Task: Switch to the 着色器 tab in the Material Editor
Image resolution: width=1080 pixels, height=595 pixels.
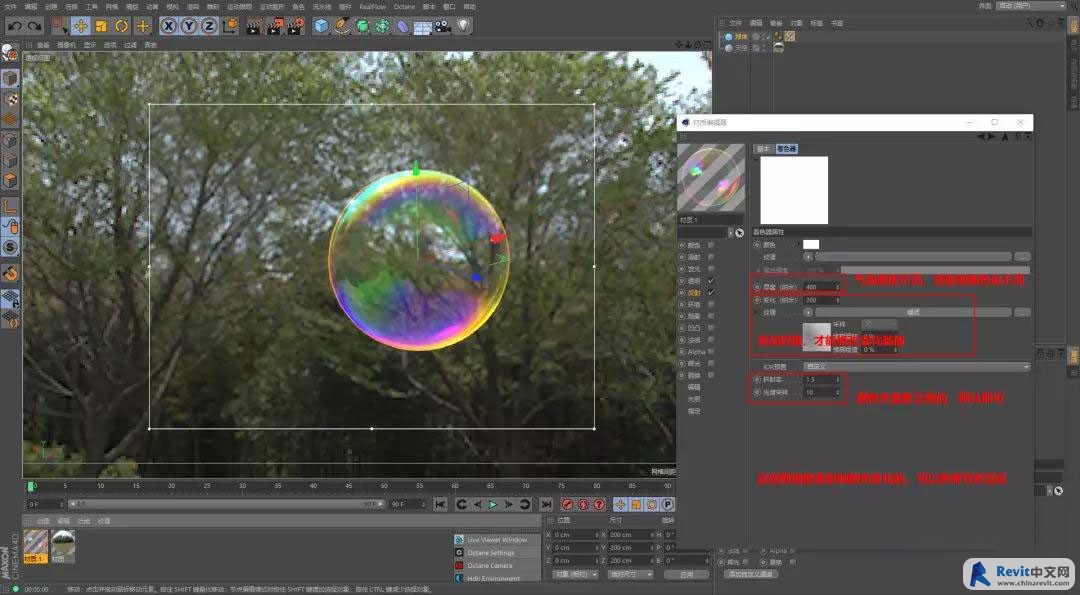Action: (x=787, y=149)
